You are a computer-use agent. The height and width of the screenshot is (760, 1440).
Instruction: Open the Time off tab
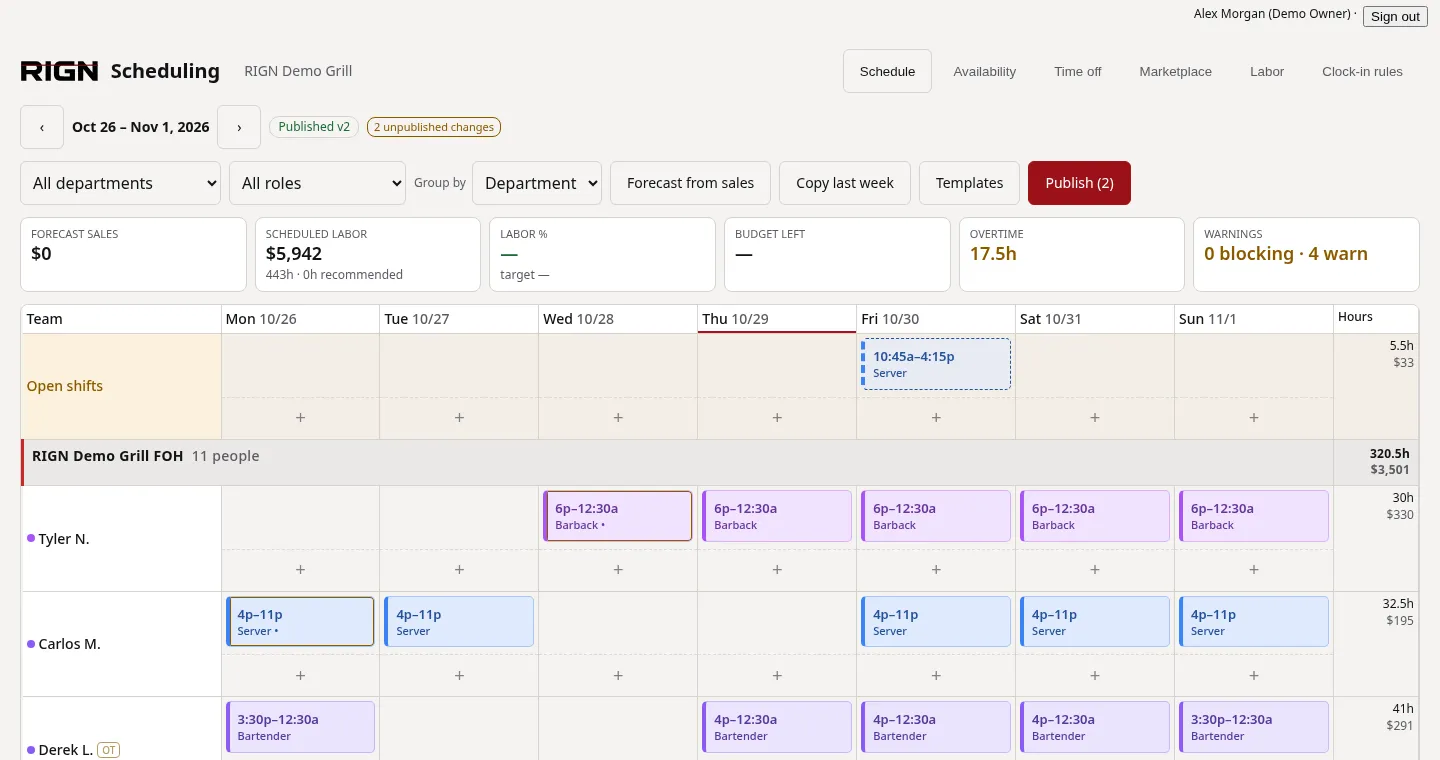1078,71
